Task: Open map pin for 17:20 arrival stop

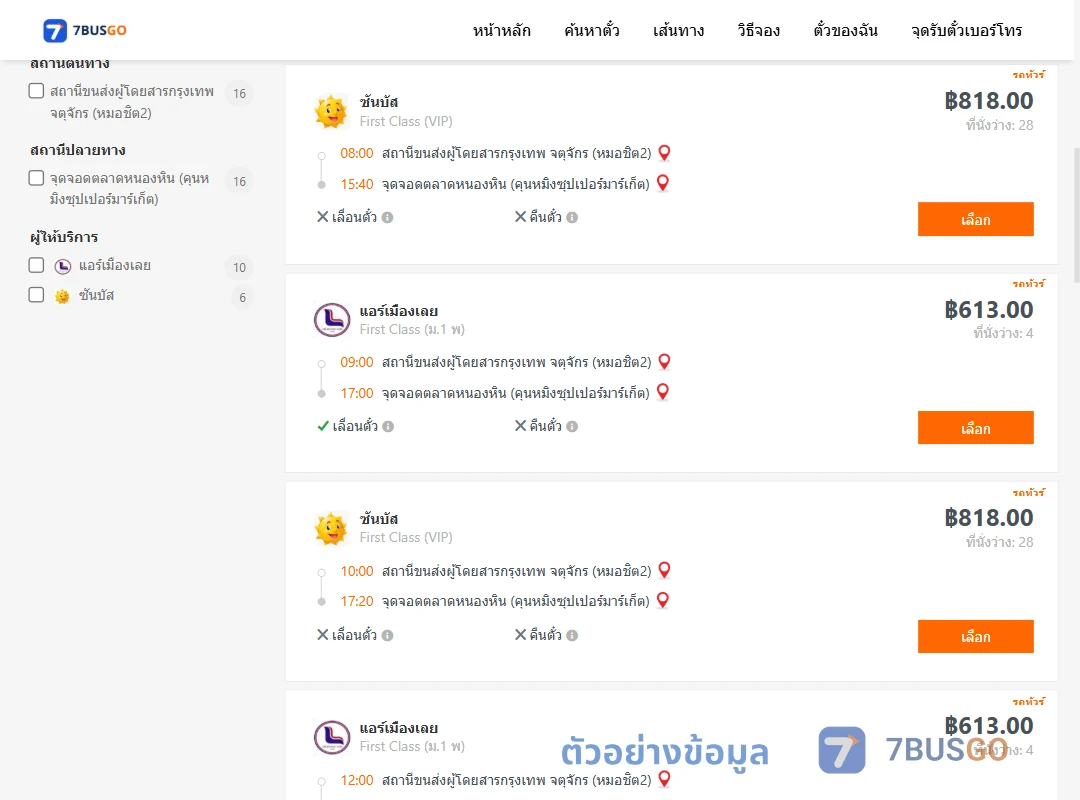Action: 663,600
